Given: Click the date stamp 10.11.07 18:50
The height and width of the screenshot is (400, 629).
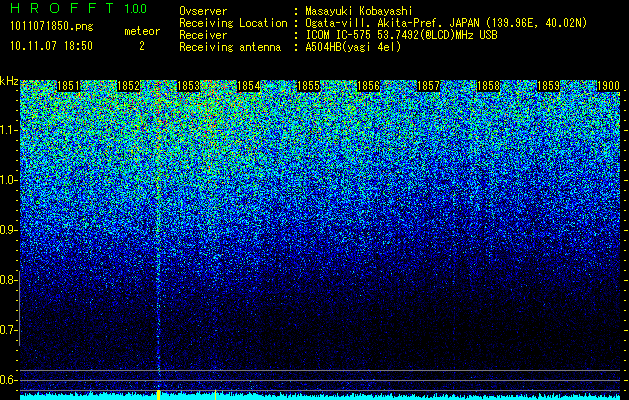Looking at the screenshot, I should (x=51, y=46).
